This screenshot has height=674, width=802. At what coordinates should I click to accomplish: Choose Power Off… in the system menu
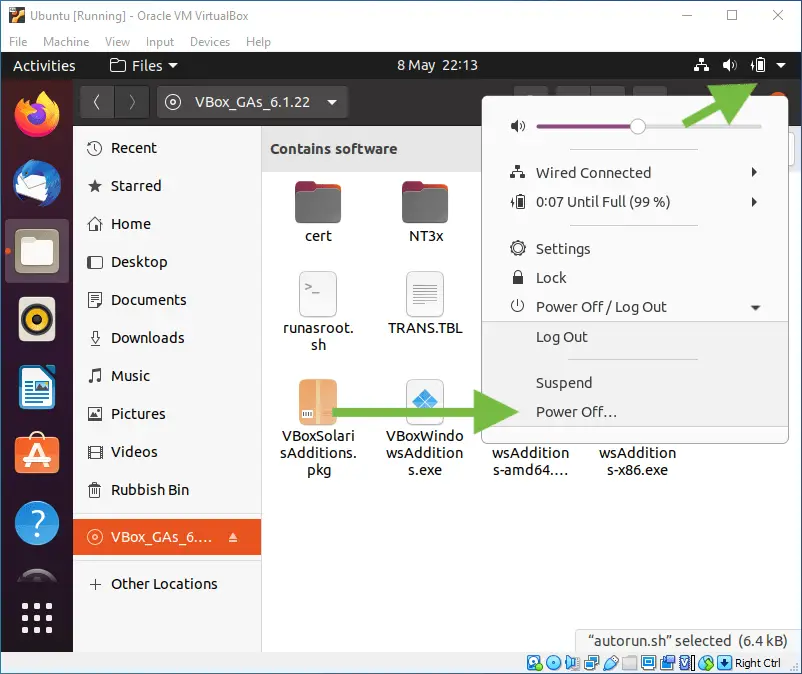coord(635,412)
